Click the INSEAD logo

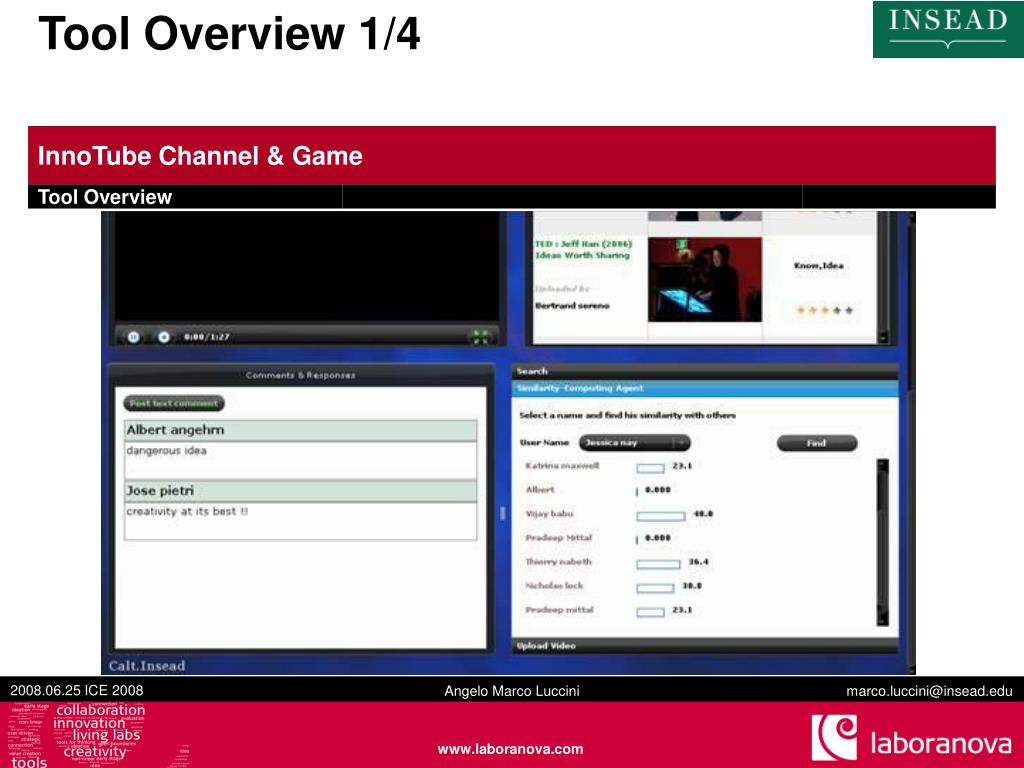tap(948, 29)
